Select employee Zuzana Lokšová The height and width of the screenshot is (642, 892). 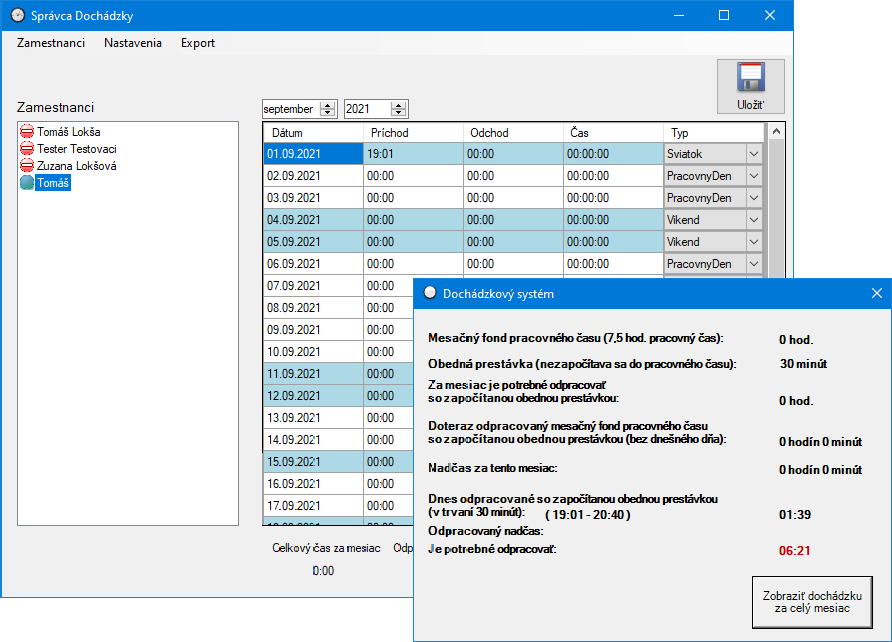(77, 166)
